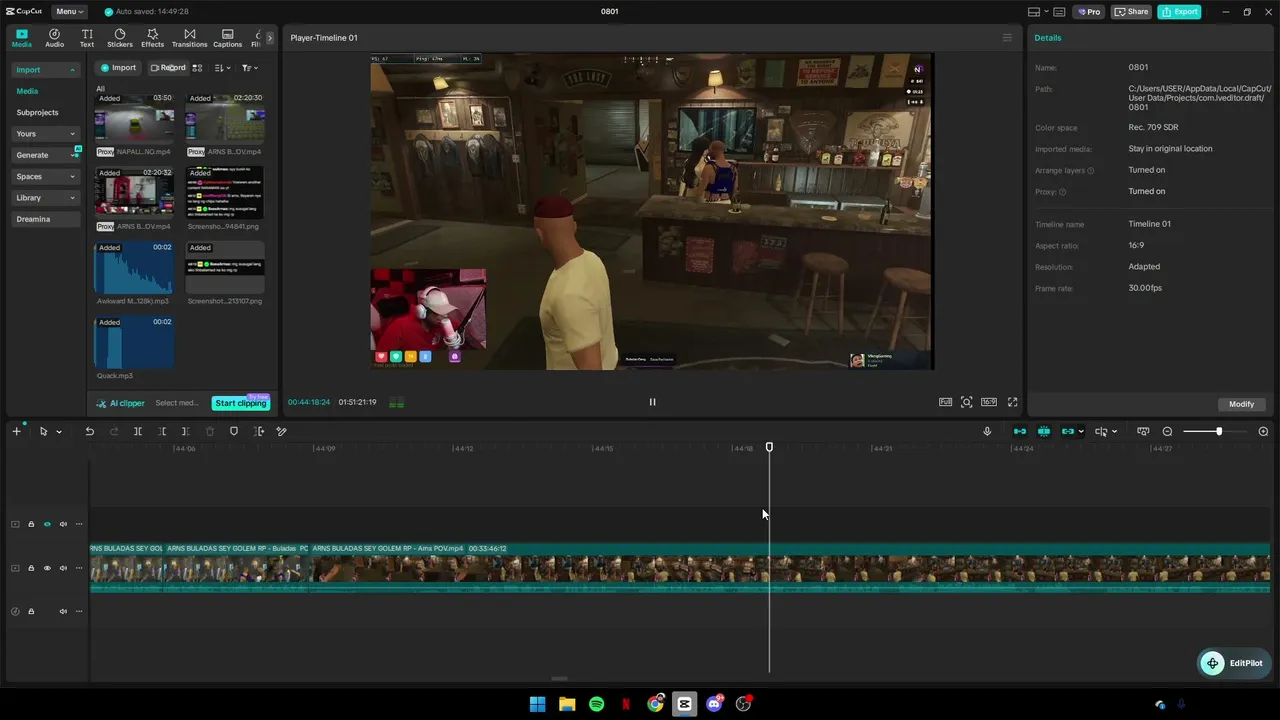Open the layout dropdown in title bar

(x=1039, y=12)
